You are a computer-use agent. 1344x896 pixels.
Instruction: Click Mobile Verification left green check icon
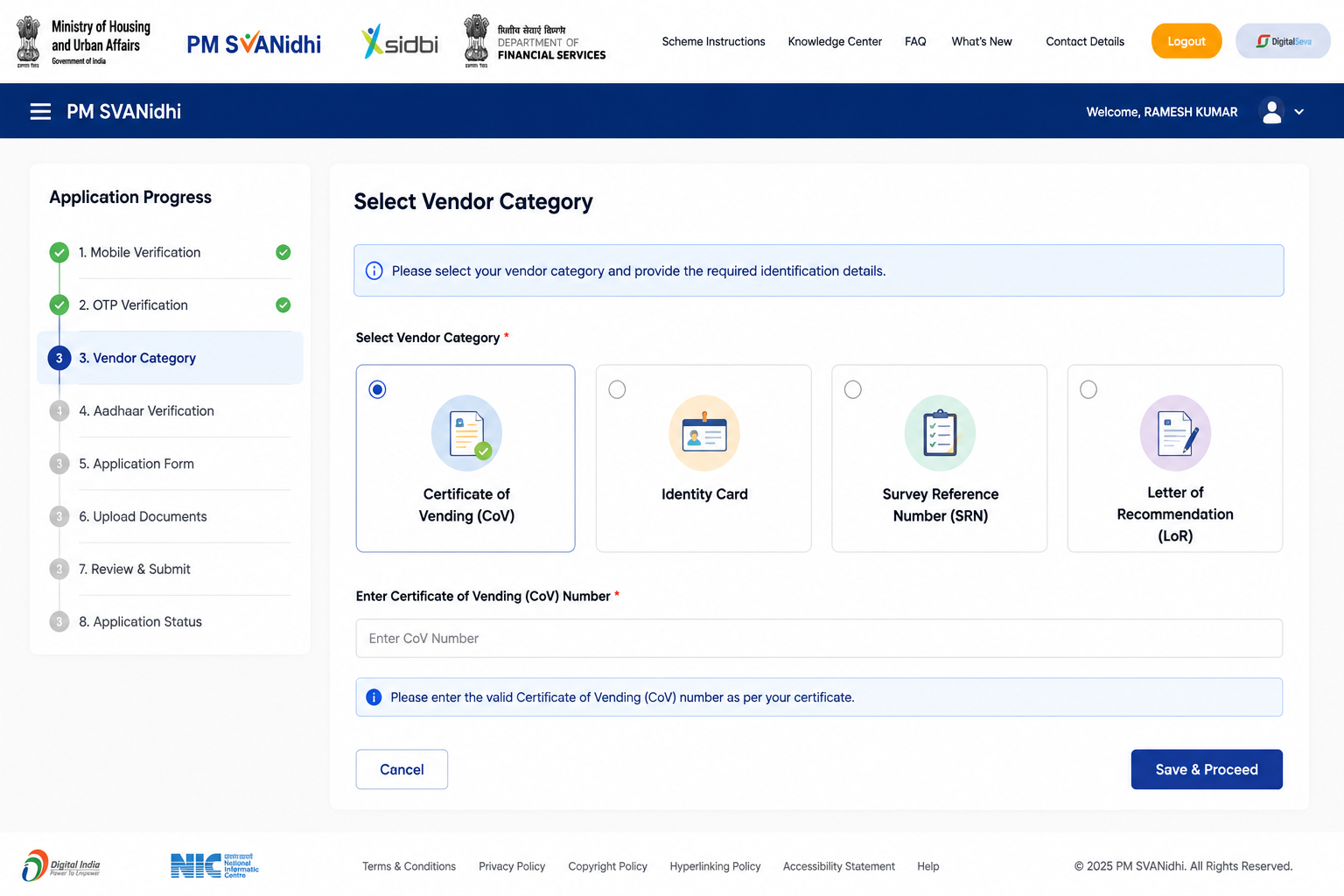click(59, 253)
